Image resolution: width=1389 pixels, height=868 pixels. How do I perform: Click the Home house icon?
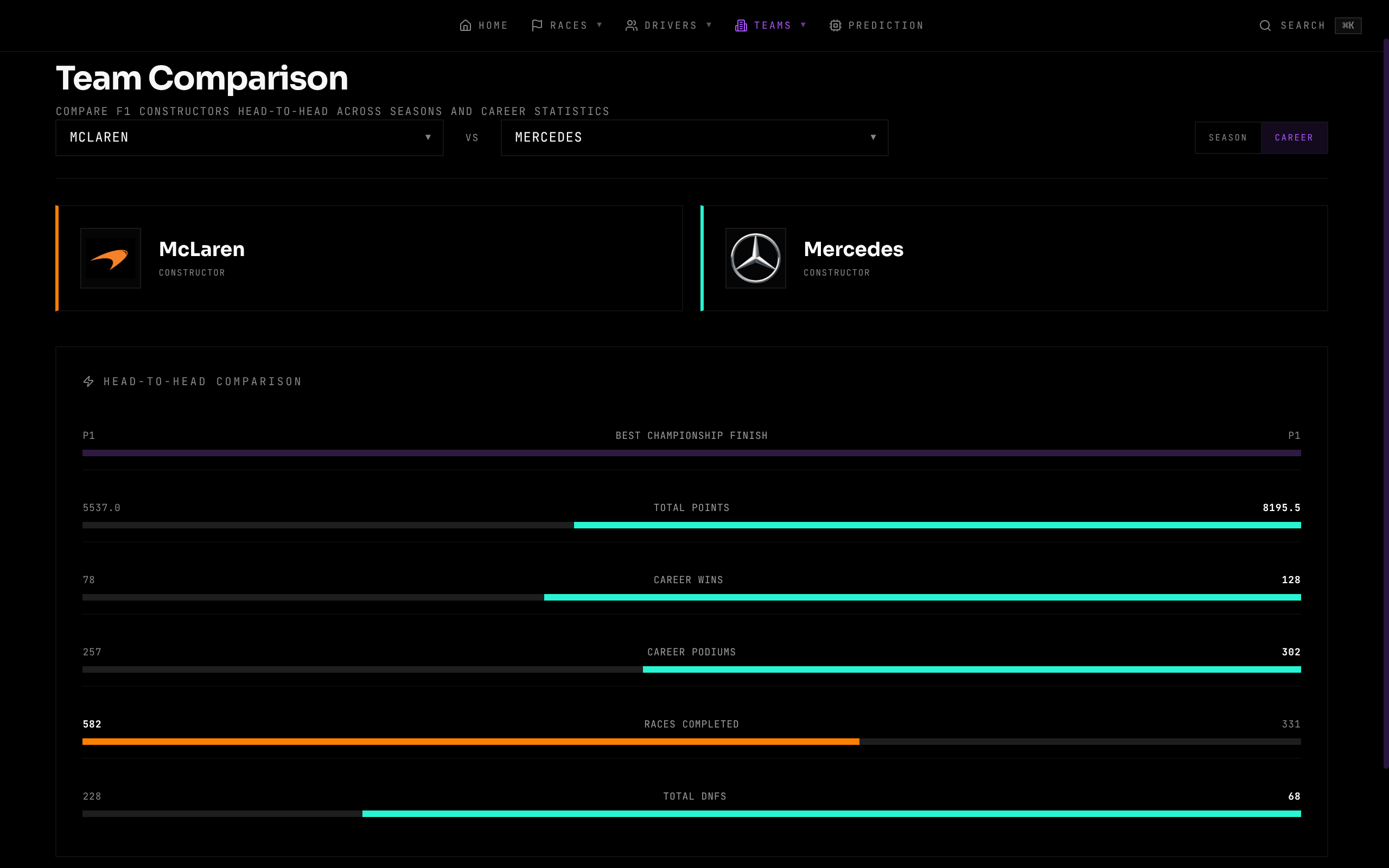click(x=466, y=25)
